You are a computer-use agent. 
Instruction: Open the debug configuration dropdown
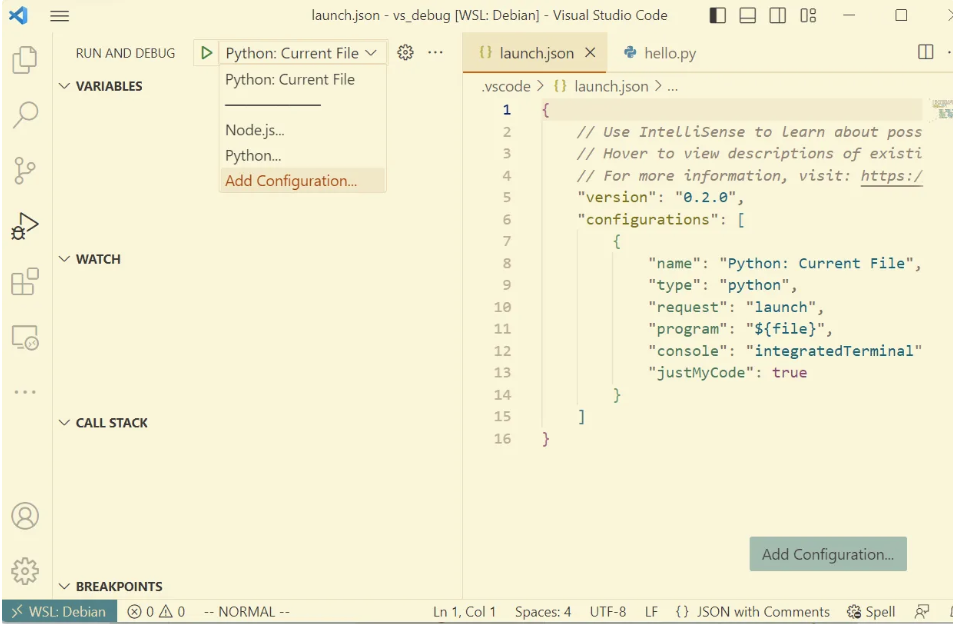[301, 53]
